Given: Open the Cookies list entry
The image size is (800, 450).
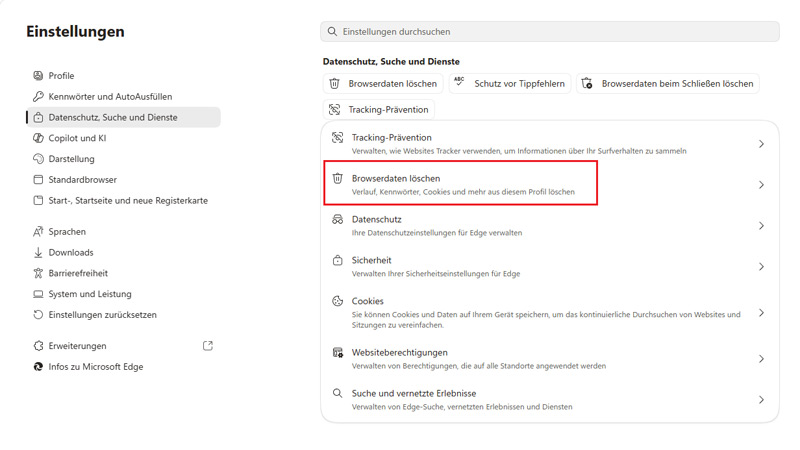Looking at the screenshot, I should tap(550, 313).
